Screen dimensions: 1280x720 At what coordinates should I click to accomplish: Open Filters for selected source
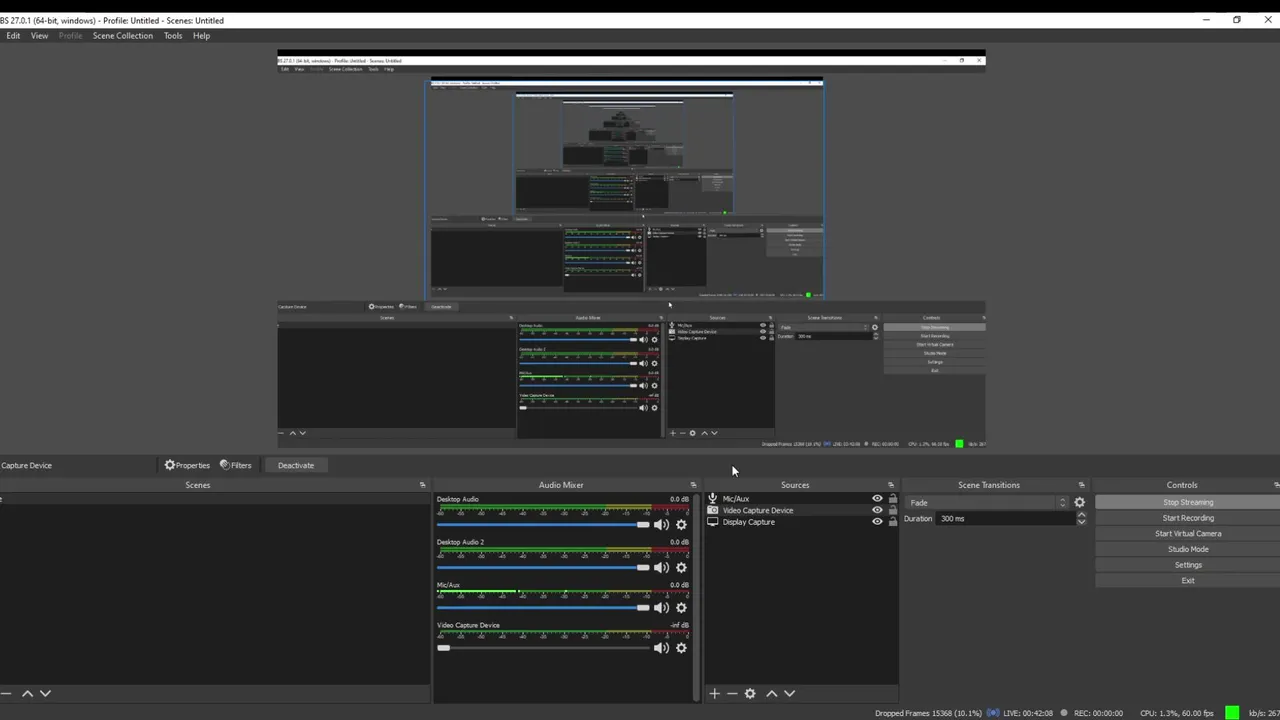click(x=236, y=465)
